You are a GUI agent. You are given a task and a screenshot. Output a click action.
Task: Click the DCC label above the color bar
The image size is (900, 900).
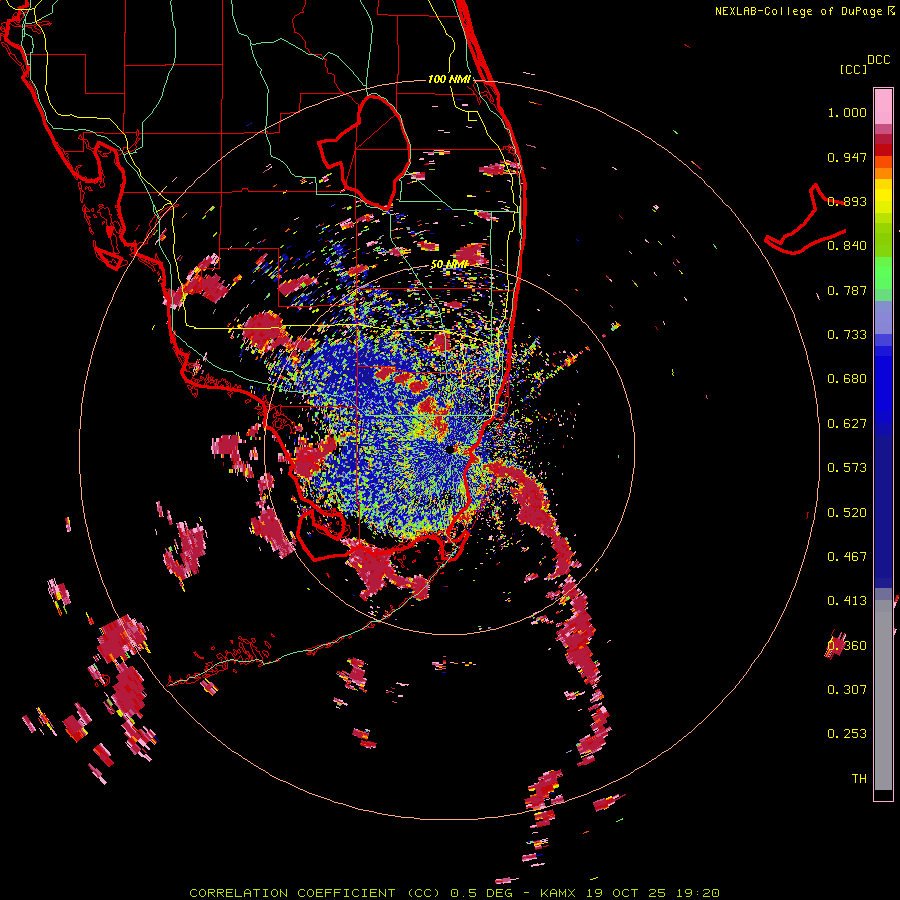pyautogui.click(x=878, y=60)
